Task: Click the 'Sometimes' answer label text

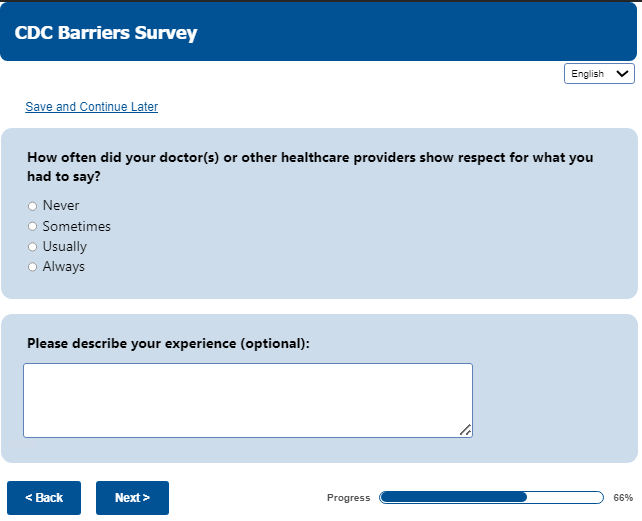Action: tap(77, 227)
